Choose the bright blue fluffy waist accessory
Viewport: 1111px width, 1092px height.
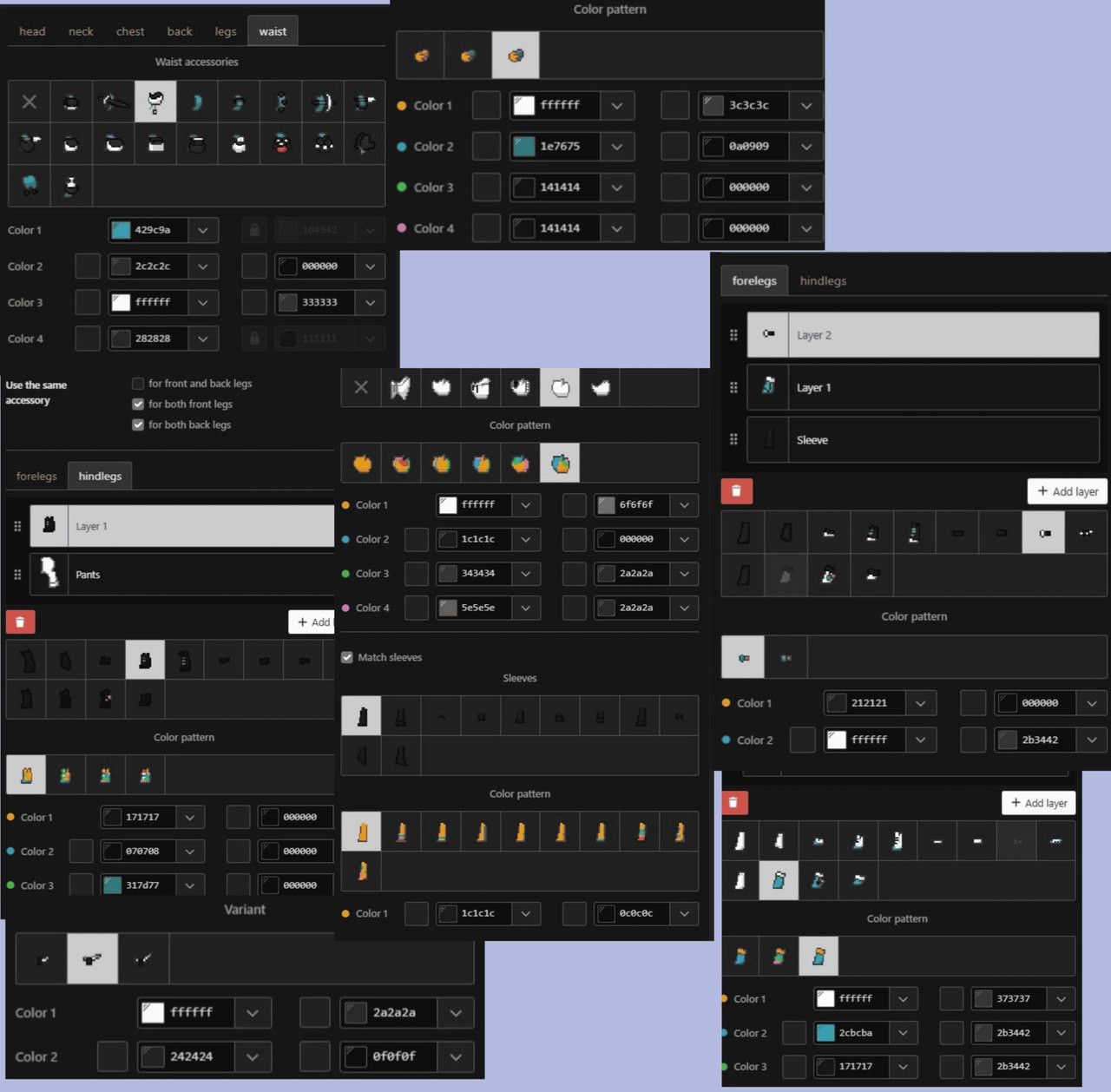(x=30, y=185)
